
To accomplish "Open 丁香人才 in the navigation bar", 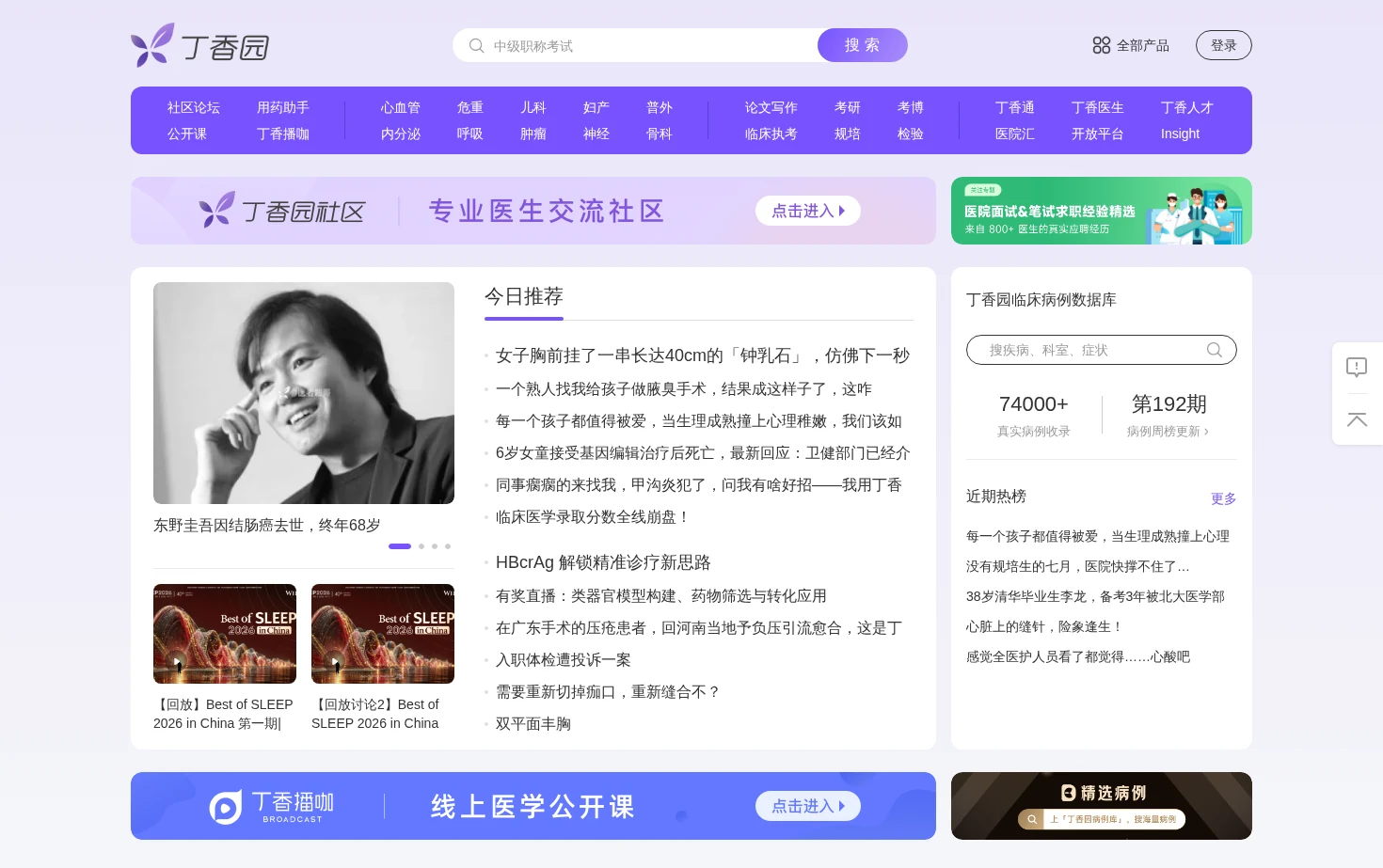I will tap(1187, 107).
